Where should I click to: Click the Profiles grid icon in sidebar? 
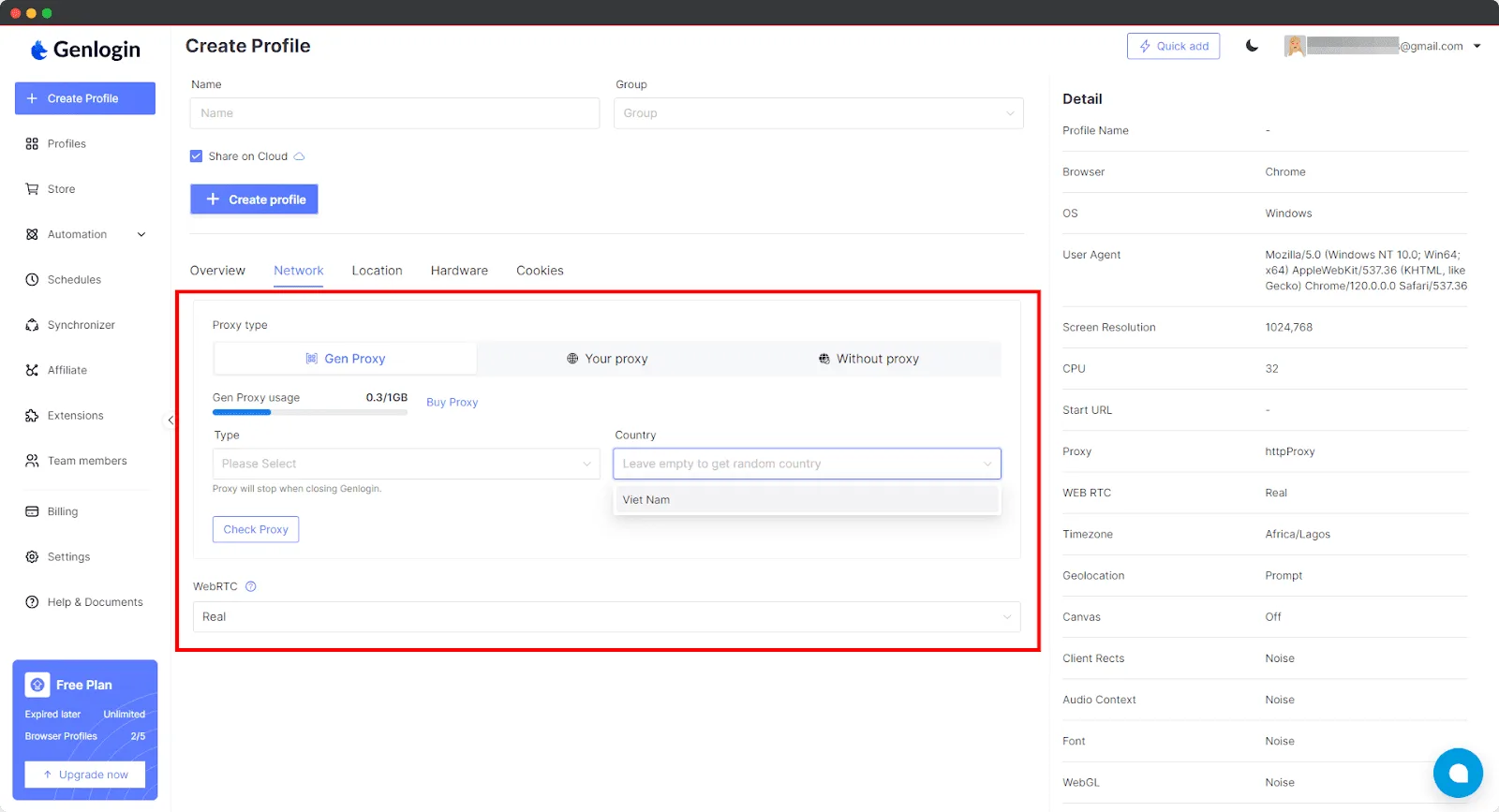coord(32,144)
